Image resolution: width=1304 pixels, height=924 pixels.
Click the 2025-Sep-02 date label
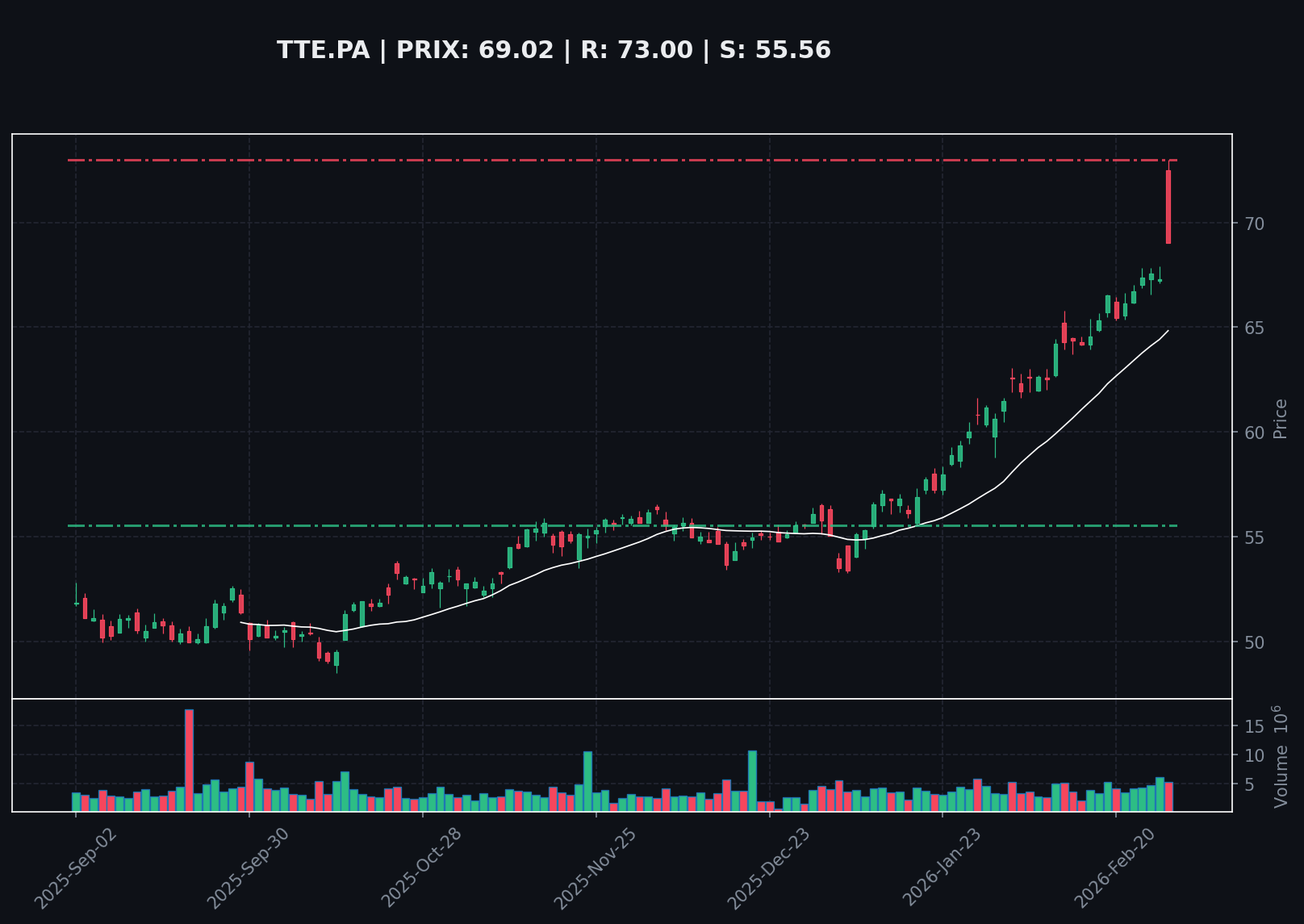(x=76, y=868)
